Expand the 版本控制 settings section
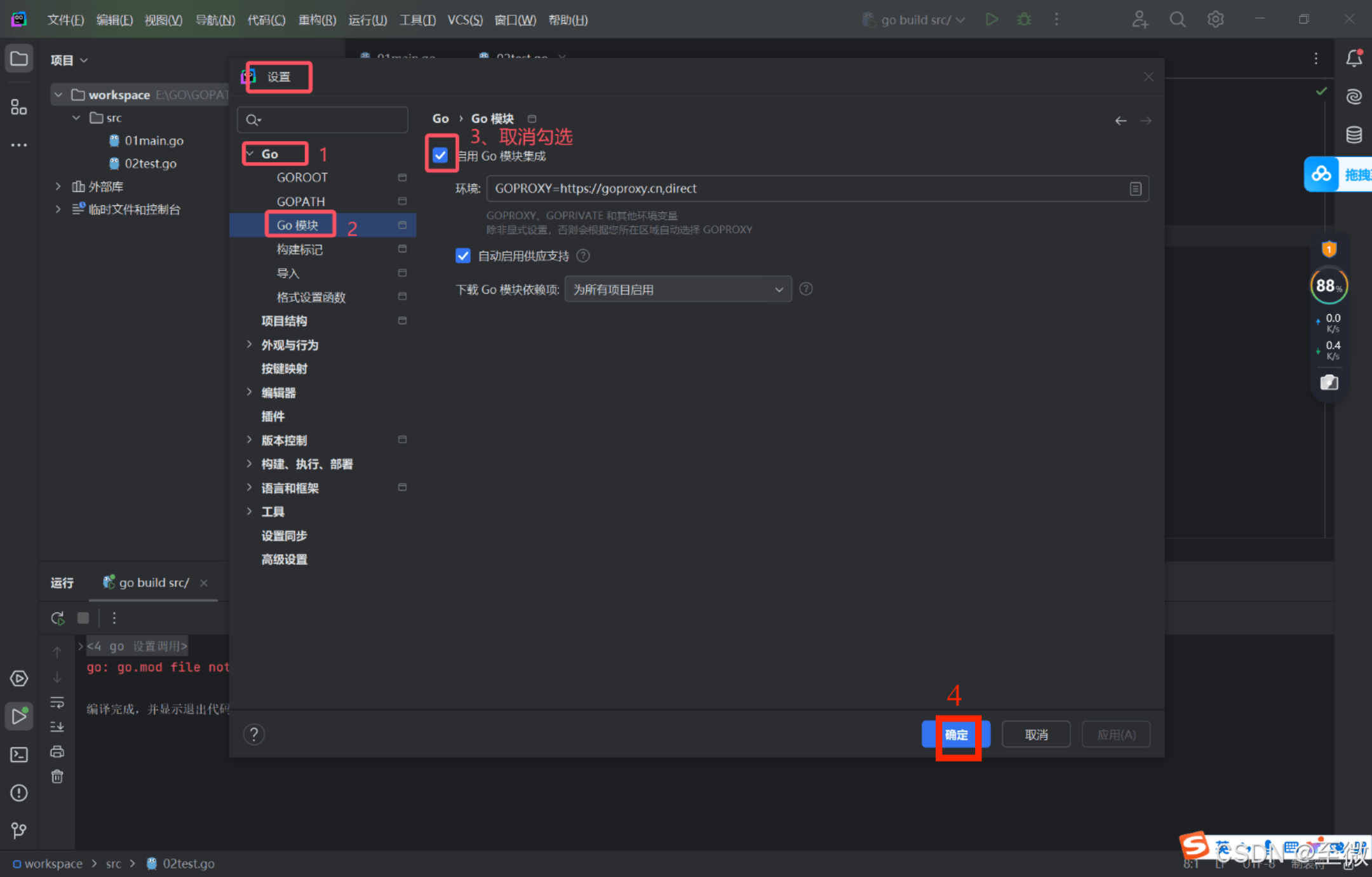Image resolution: width=1372 pixels, height=877 pixels. click(249, 440)
